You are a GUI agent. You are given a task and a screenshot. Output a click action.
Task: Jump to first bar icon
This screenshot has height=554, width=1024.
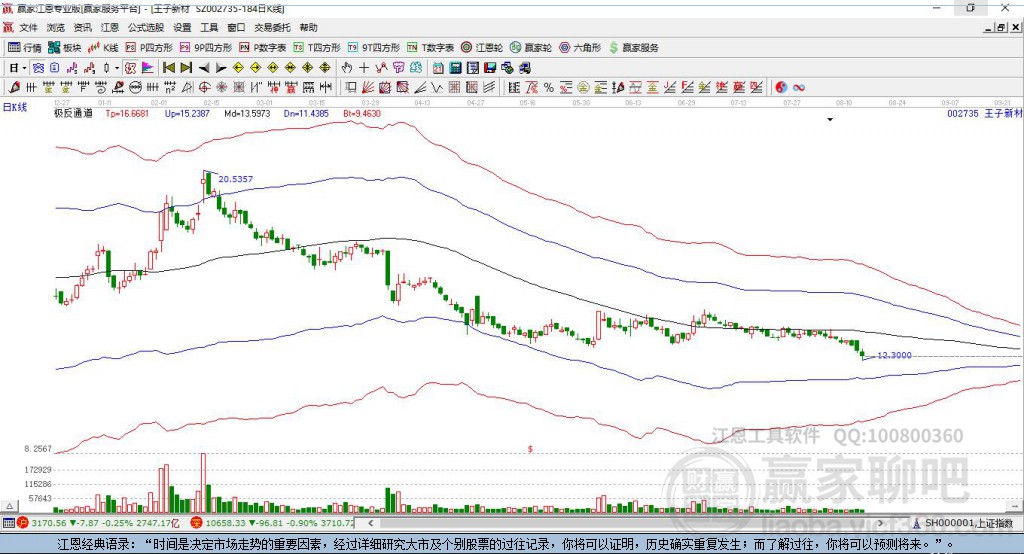pyautogui.click(x=169, y=68)
